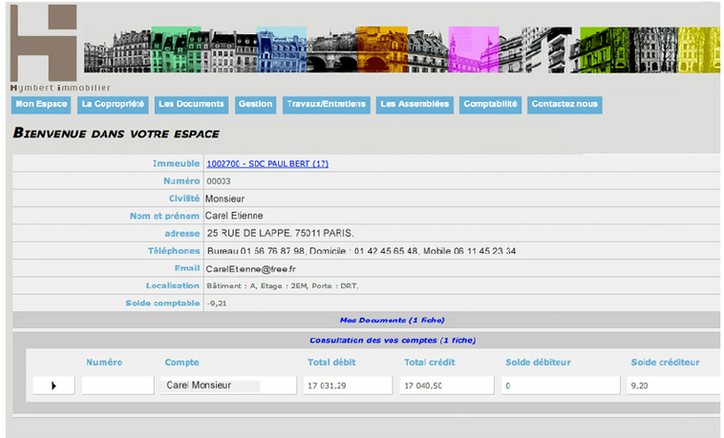Click the Solde débiteur column header
This screenshot has width=724, height=438.
538,362
